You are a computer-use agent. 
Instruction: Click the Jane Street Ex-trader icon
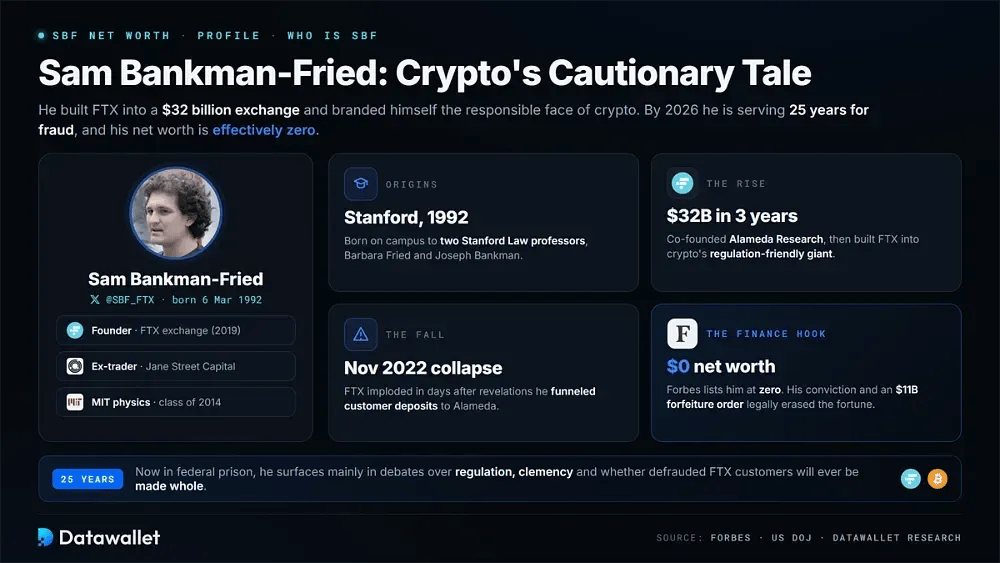point(75,367)
